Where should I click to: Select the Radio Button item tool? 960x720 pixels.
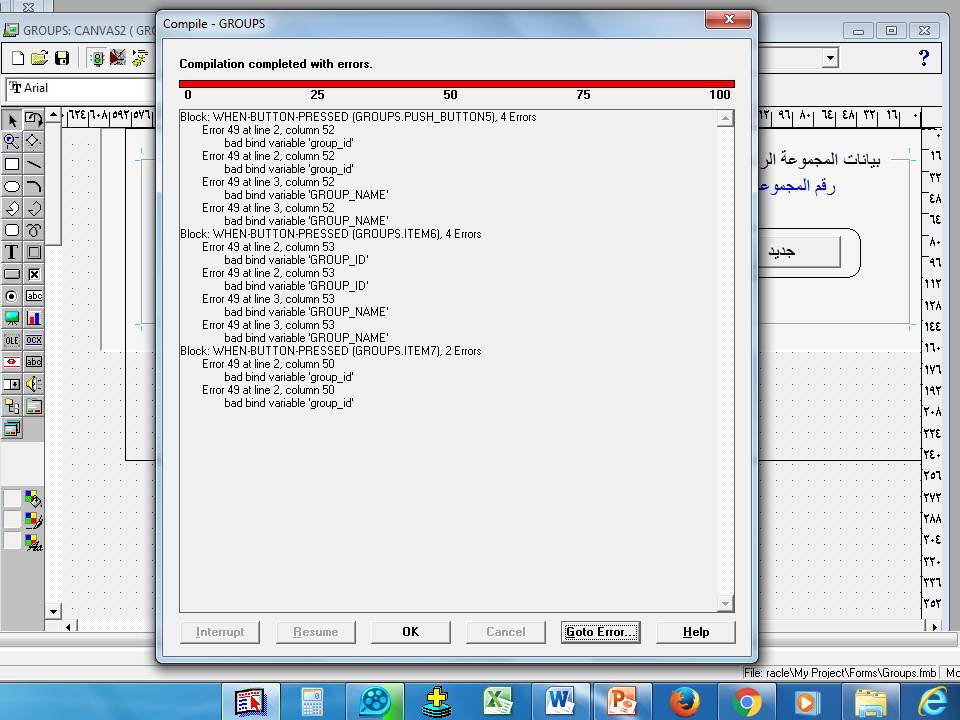point(12,296)
